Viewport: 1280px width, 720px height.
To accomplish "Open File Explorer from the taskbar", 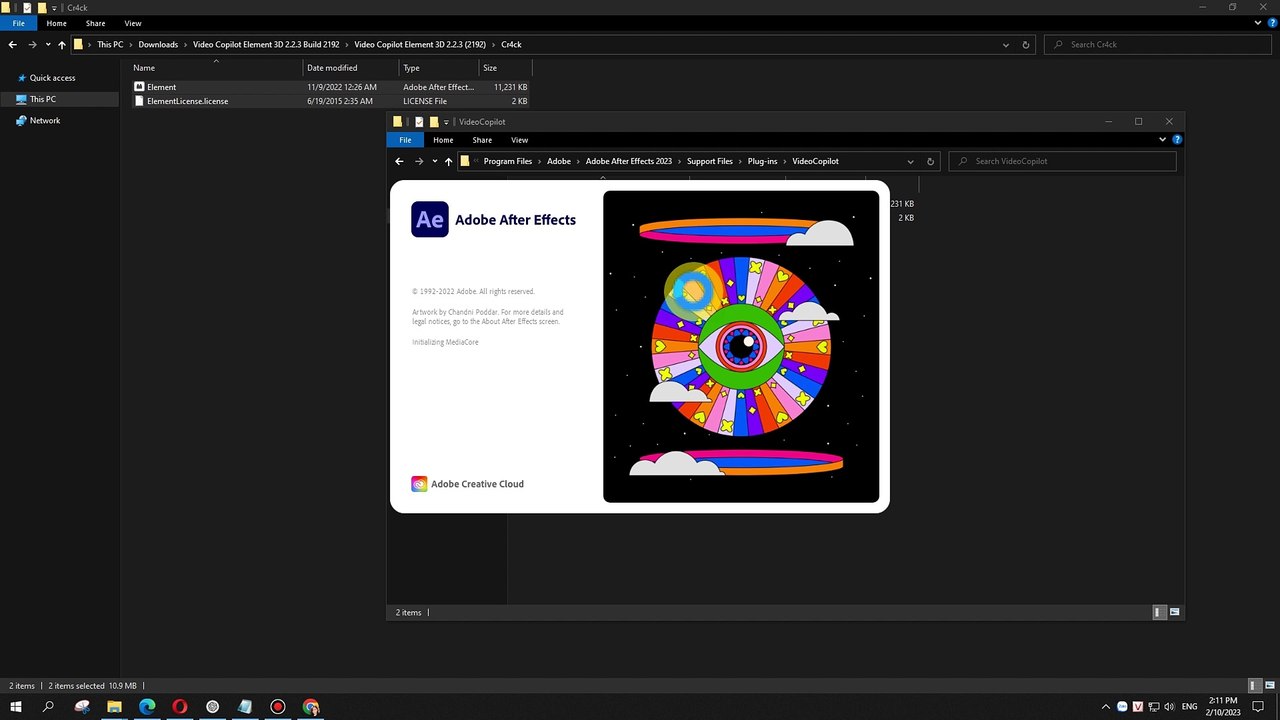I will coord(114,707).
